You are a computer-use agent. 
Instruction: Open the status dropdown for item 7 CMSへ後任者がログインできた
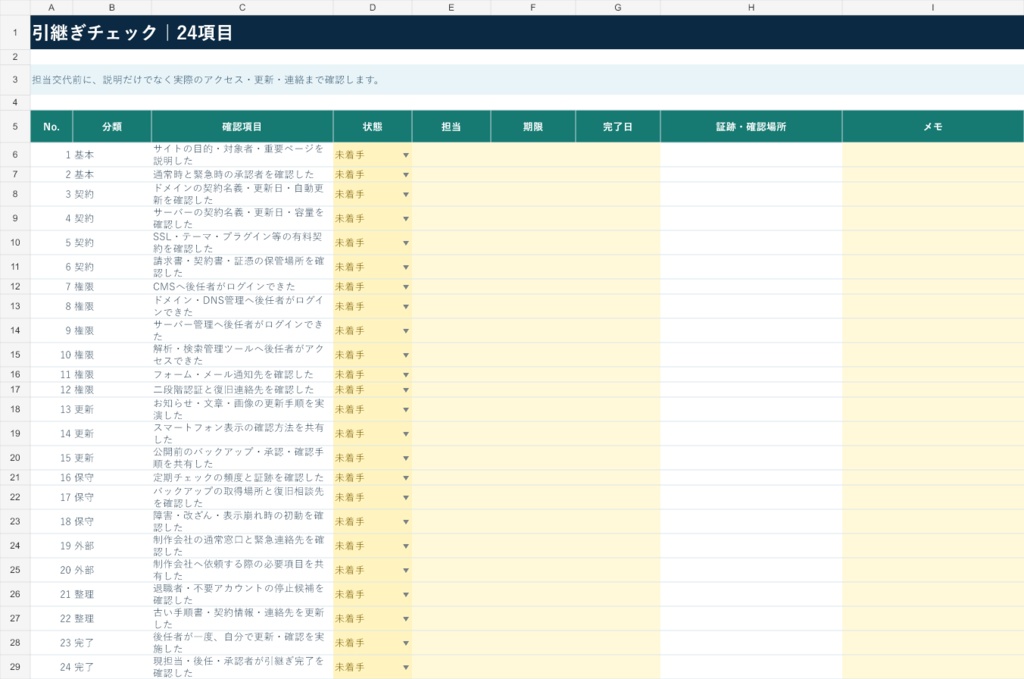coord(406,287)
